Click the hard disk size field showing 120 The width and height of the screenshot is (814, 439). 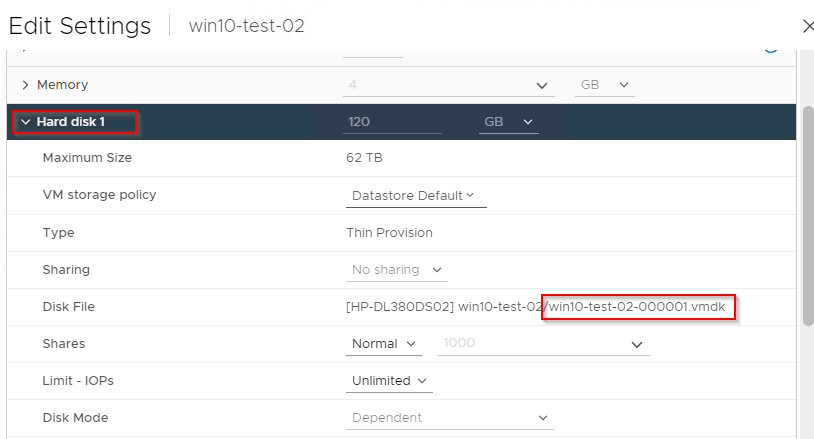coord(392,122)
